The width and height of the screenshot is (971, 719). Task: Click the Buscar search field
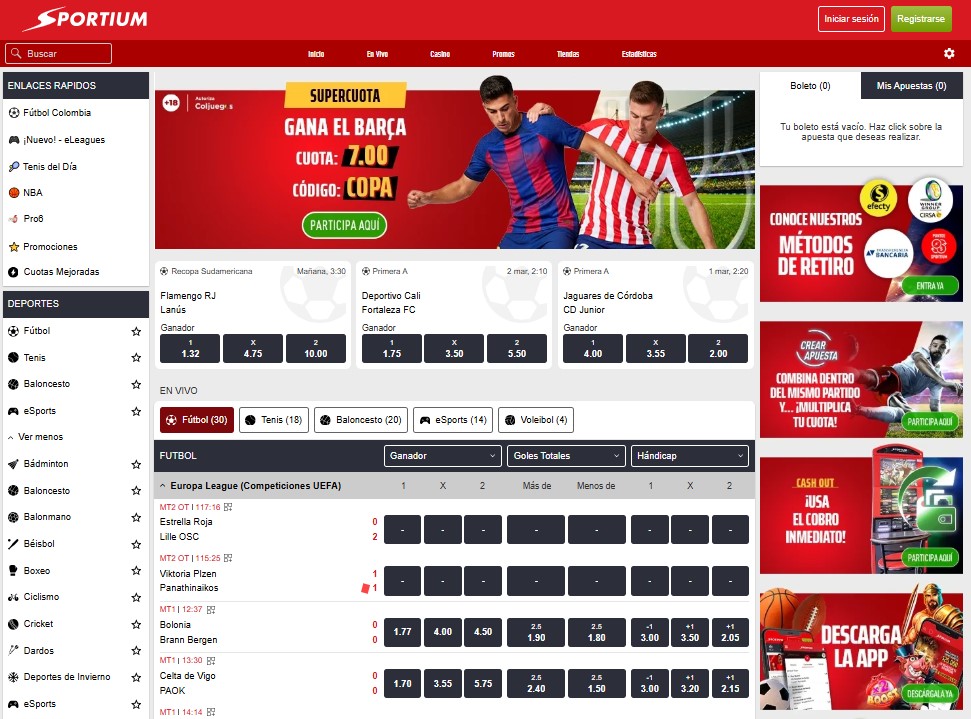pos(59,54)
